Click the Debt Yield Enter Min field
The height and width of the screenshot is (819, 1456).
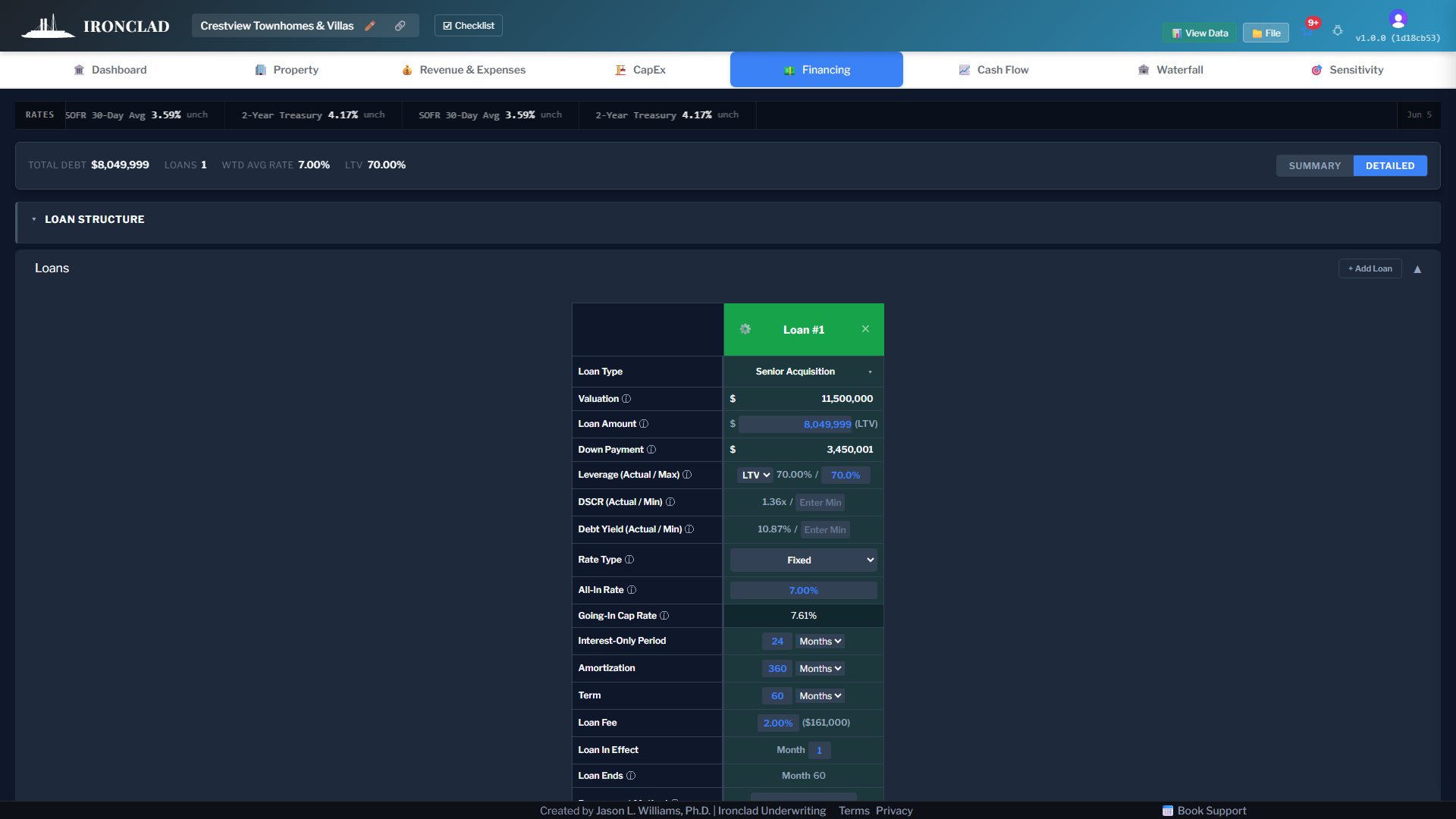[x=825, y=530]
